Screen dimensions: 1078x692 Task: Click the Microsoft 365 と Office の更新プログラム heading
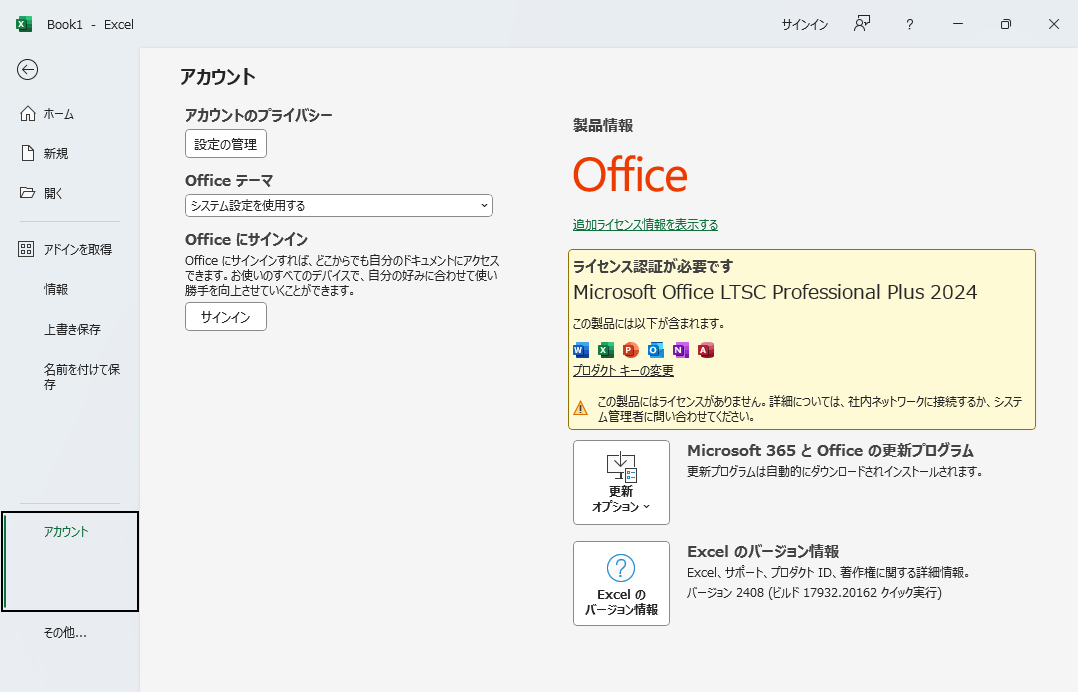point(830,451)
